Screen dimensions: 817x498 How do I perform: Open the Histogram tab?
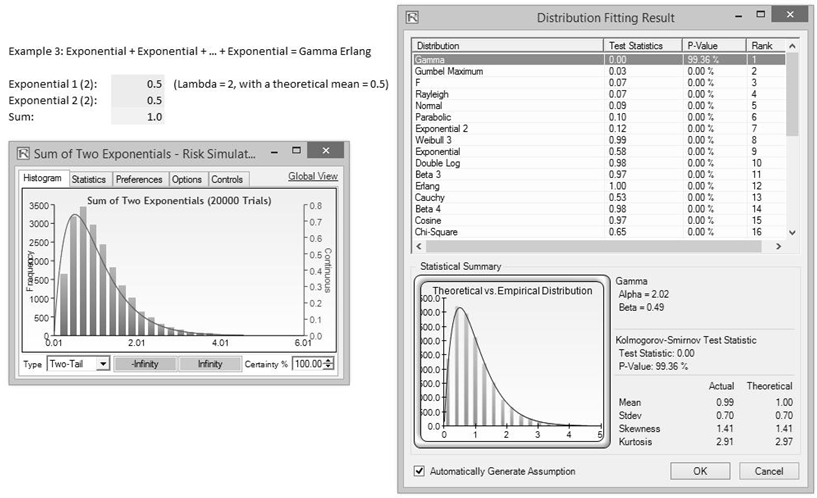tap(43, 178)
